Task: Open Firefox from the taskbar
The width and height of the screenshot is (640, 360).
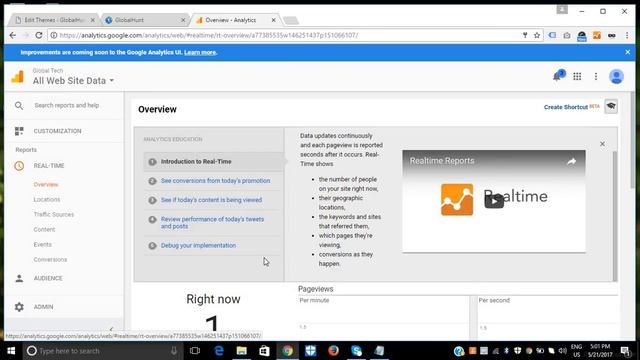Action: coord(333,351)
